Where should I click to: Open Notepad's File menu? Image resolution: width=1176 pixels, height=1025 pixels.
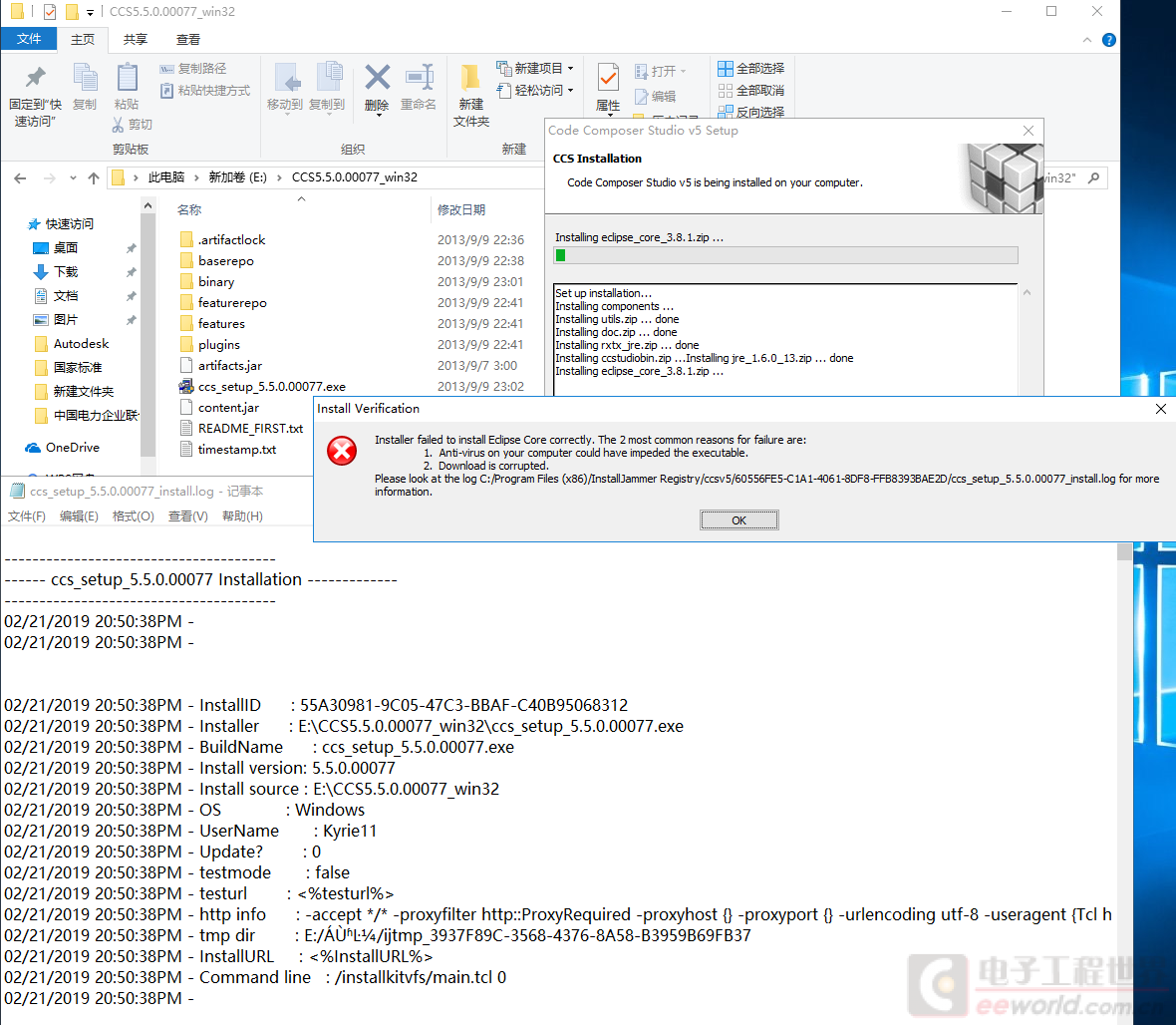[x=26, y=516]
